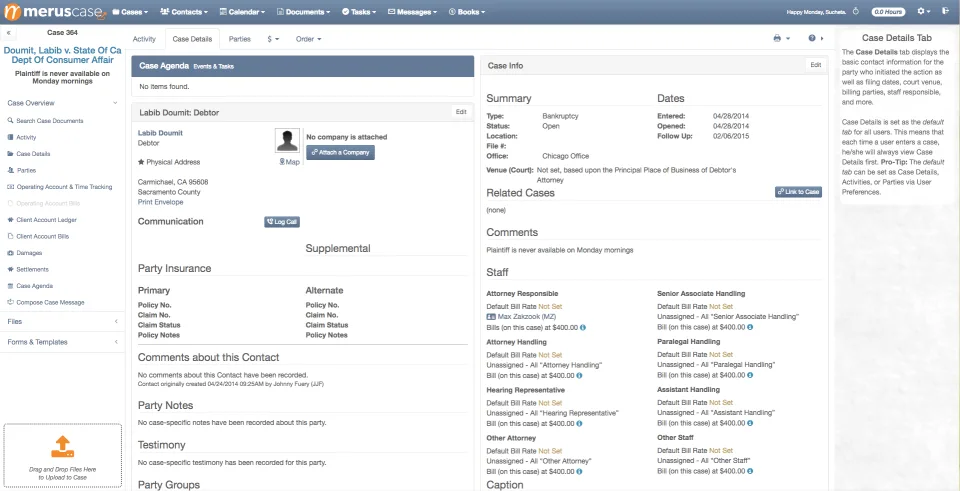Open the settings gear menu
This screenshot has width=960, height=491.
pyautogui.click(x=923, y=12)
